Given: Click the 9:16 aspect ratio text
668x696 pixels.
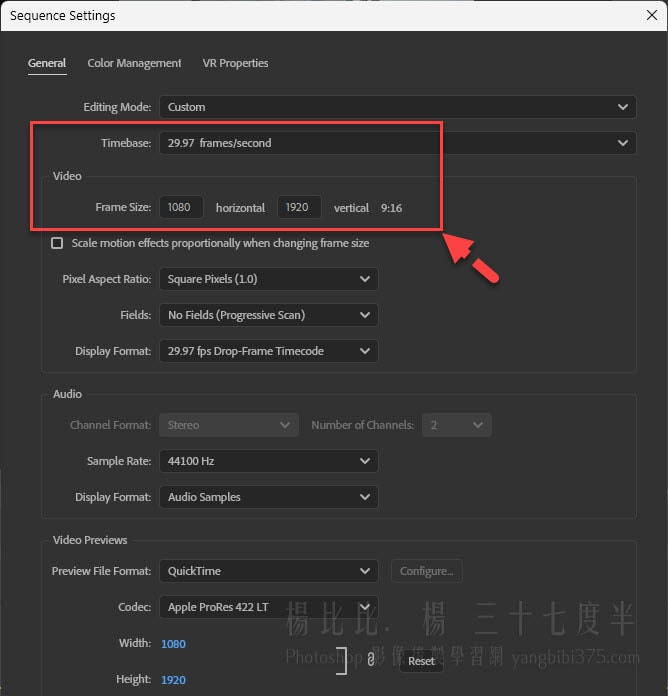Looking at the screenshot, I should tap(391, 208).
